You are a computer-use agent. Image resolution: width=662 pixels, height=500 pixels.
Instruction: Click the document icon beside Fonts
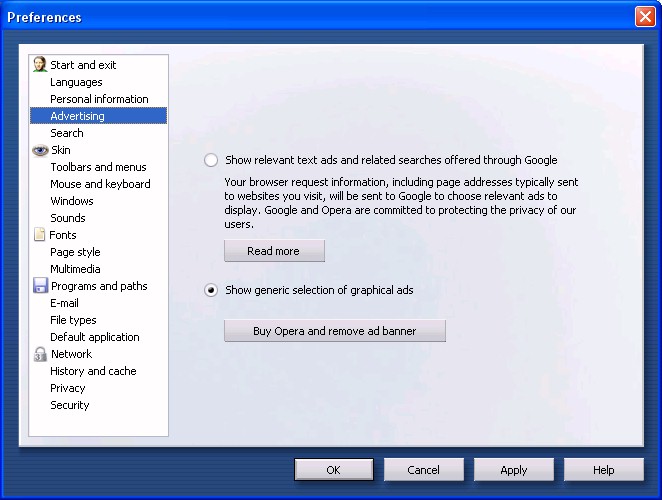[x=39, y=234]
